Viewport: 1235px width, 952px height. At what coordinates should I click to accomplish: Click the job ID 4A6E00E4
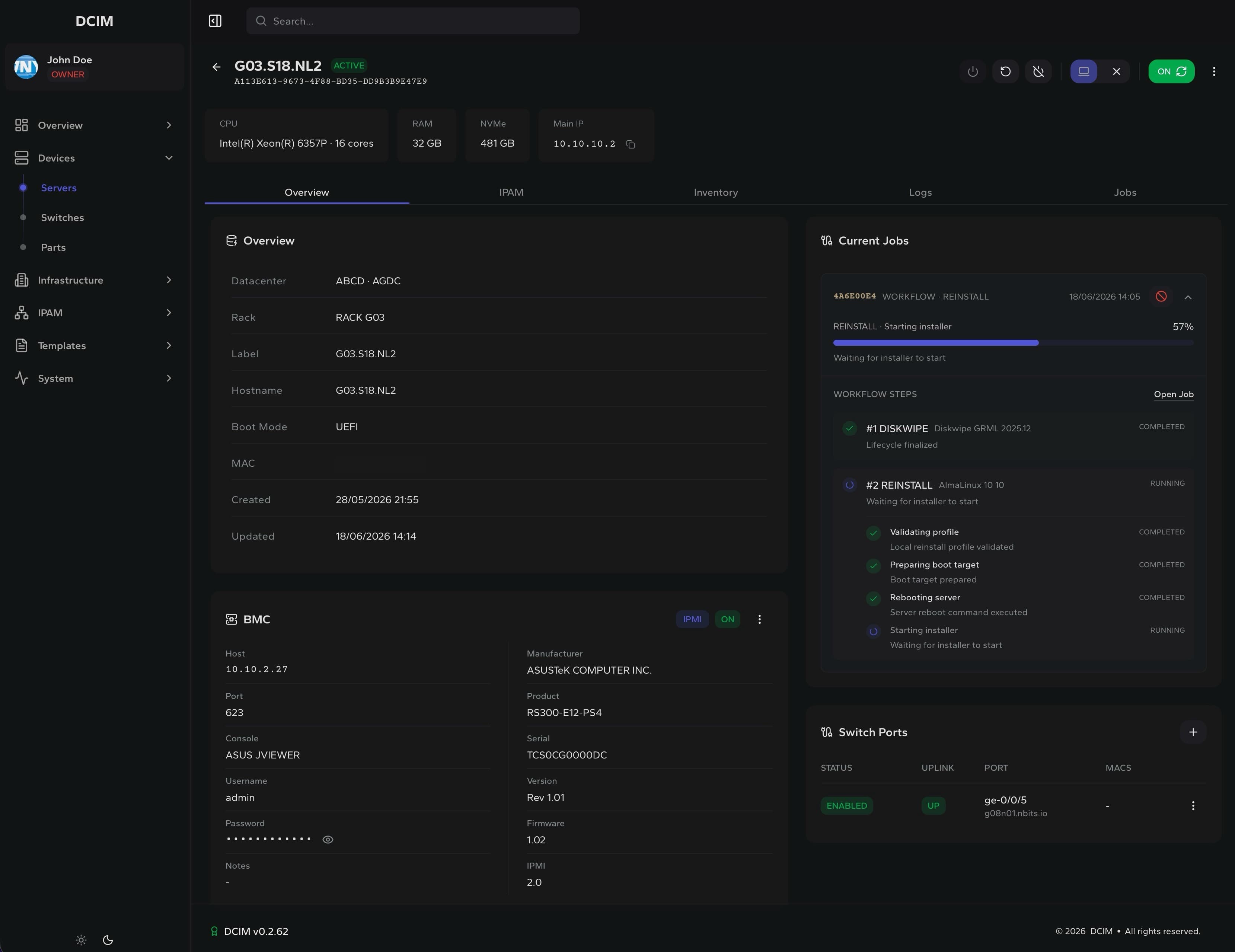(x=855, y=297)
